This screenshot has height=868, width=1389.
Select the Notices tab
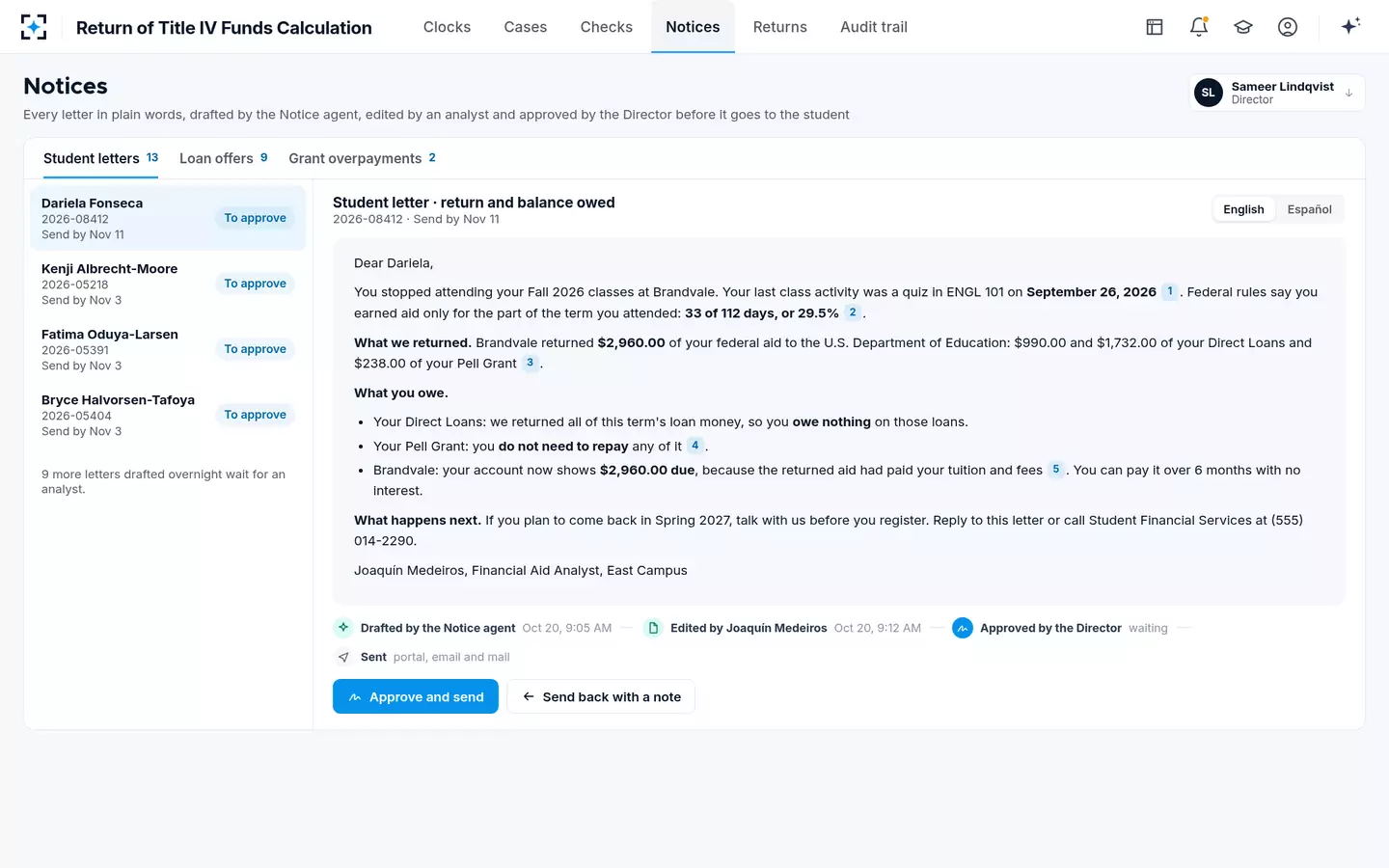[693, 27]
